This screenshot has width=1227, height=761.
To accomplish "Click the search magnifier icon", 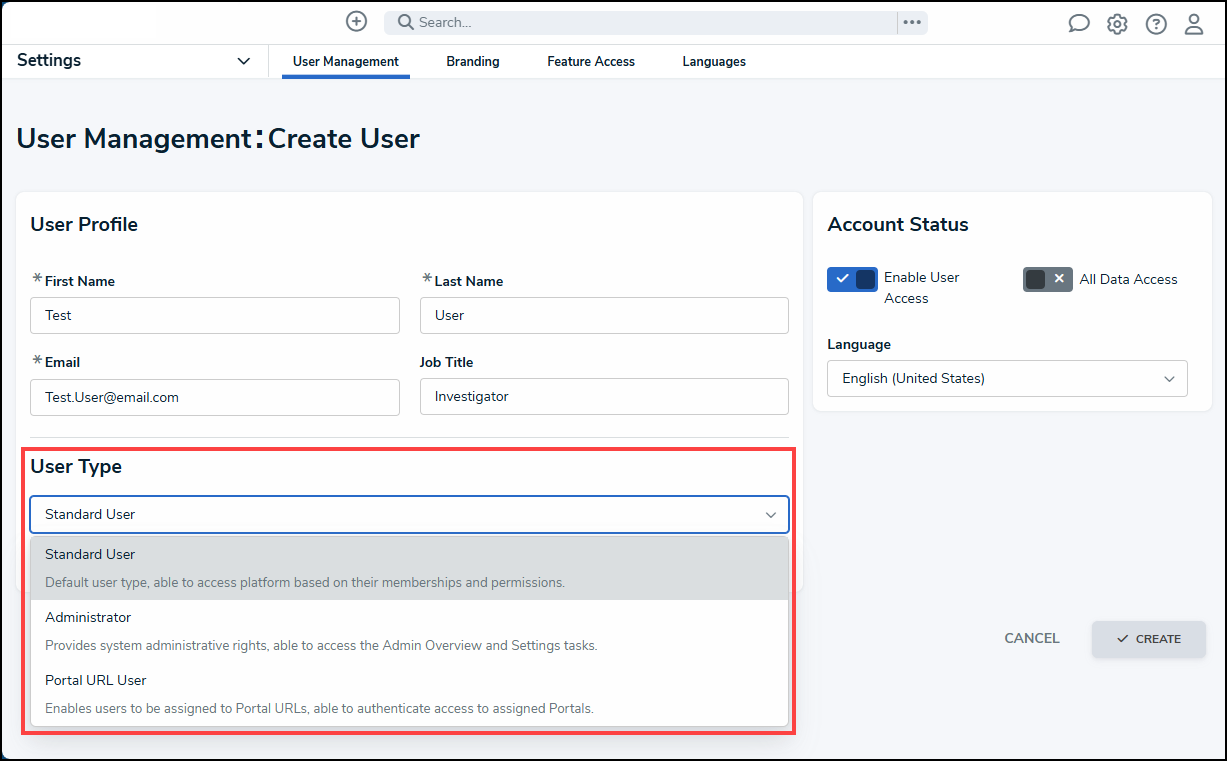I will (x=405, y=22).
